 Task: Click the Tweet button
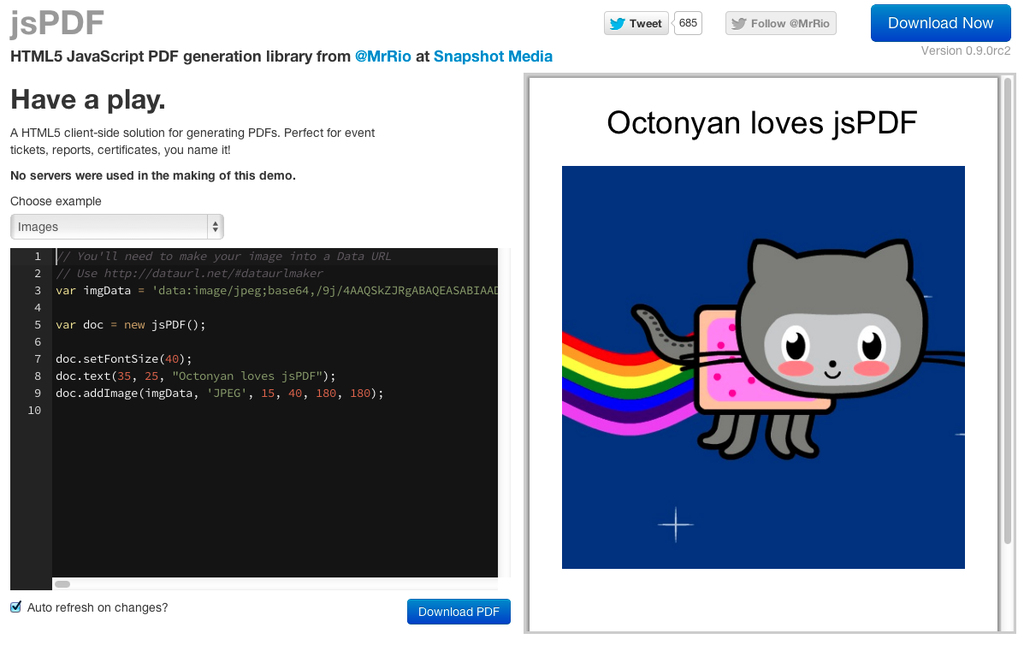click(x=636, y=24)
